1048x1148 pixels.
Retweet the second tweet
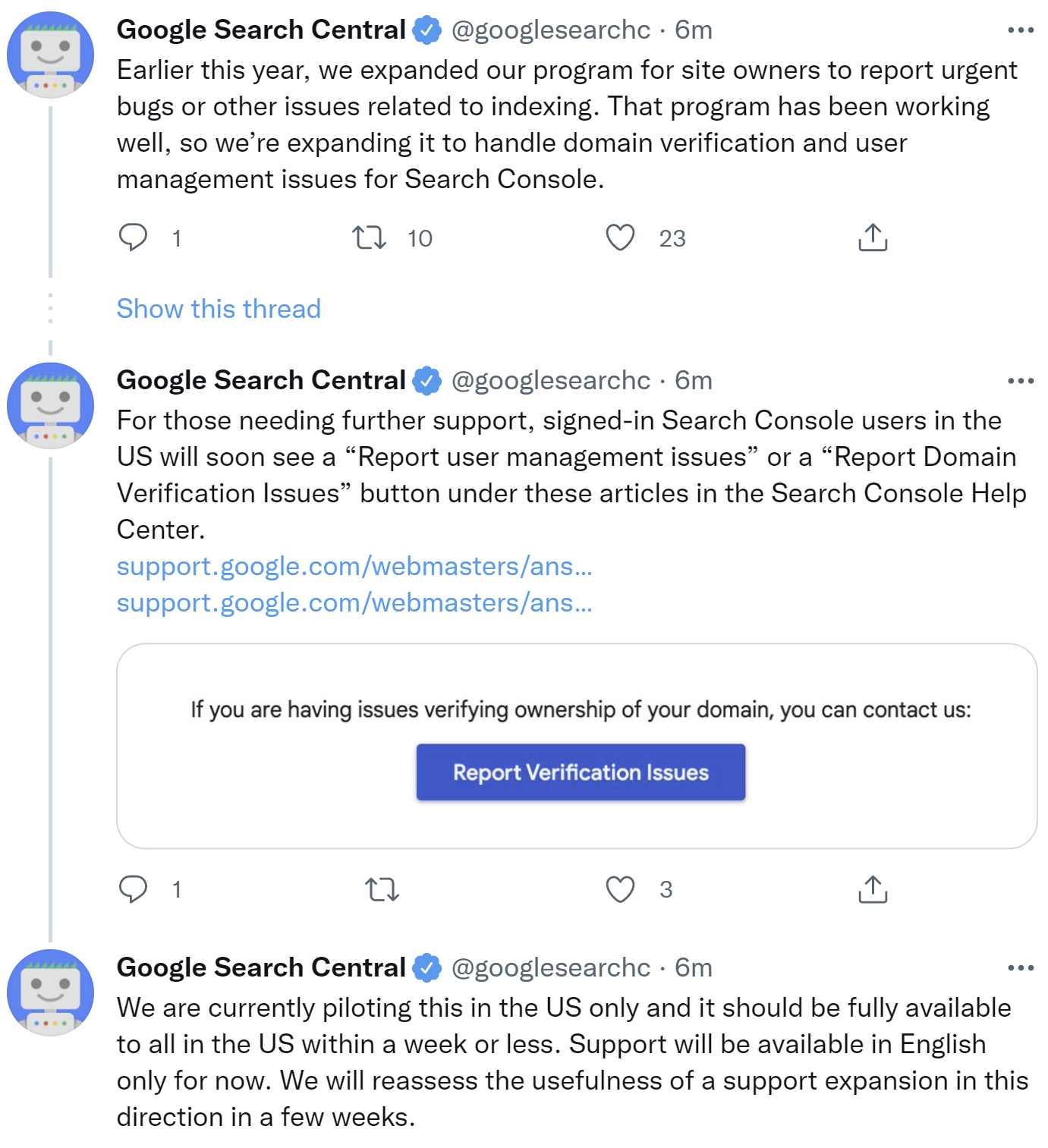point(383,889)
